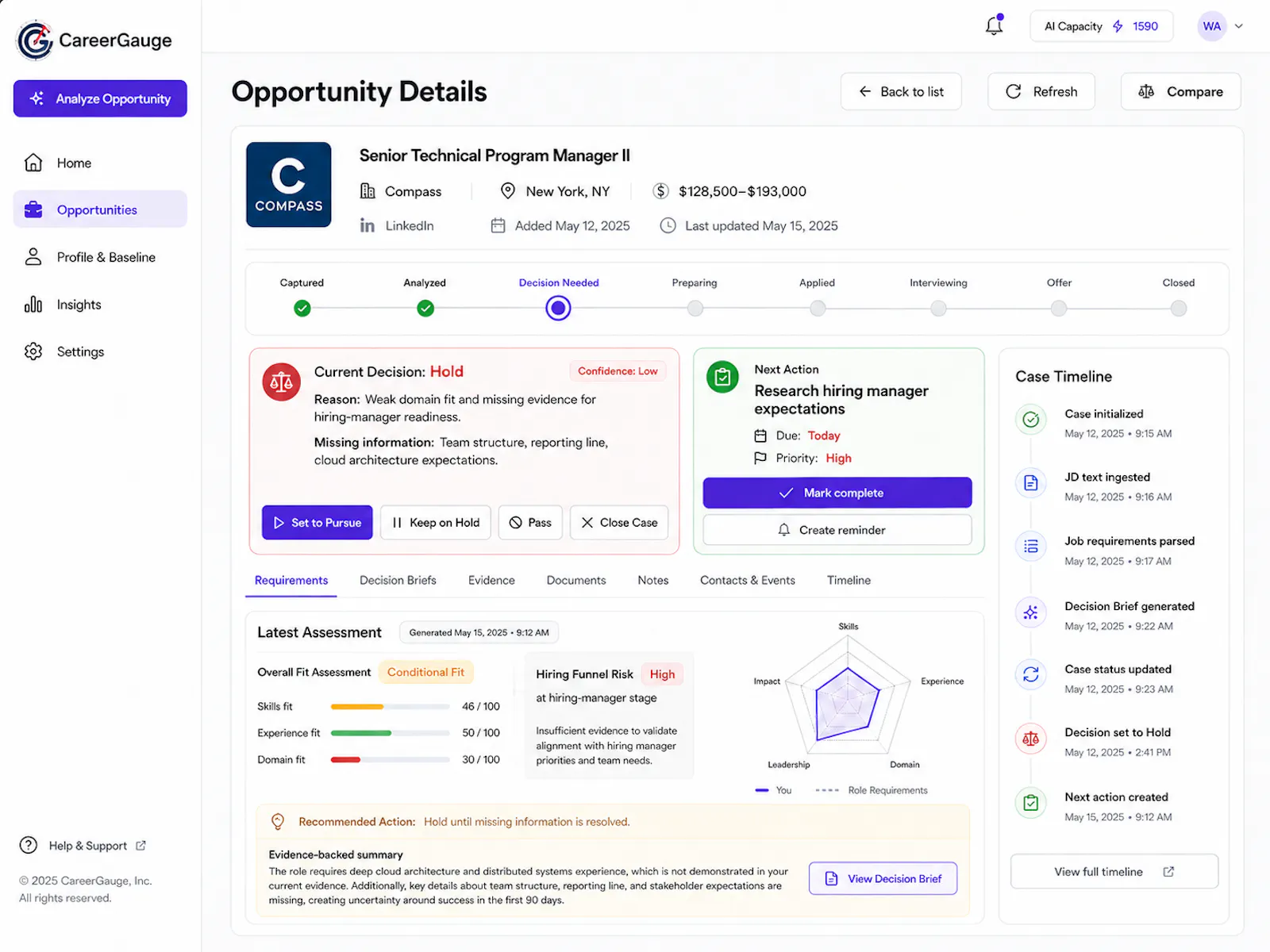Mark the next action complete

837,493
